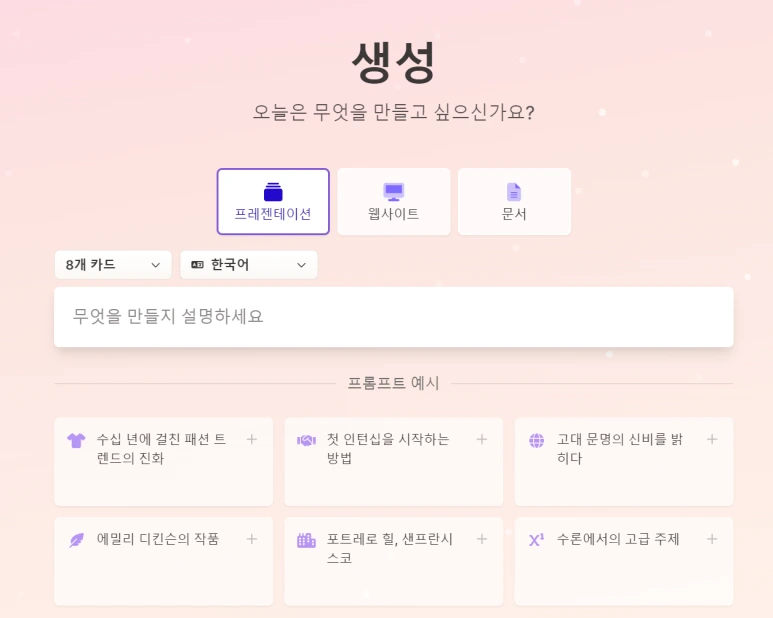The width and height of the screenshot is (773, 618).
Task: Click the 무엇을 만들지 설명하세요 input field
Action: tap(393, 317)
